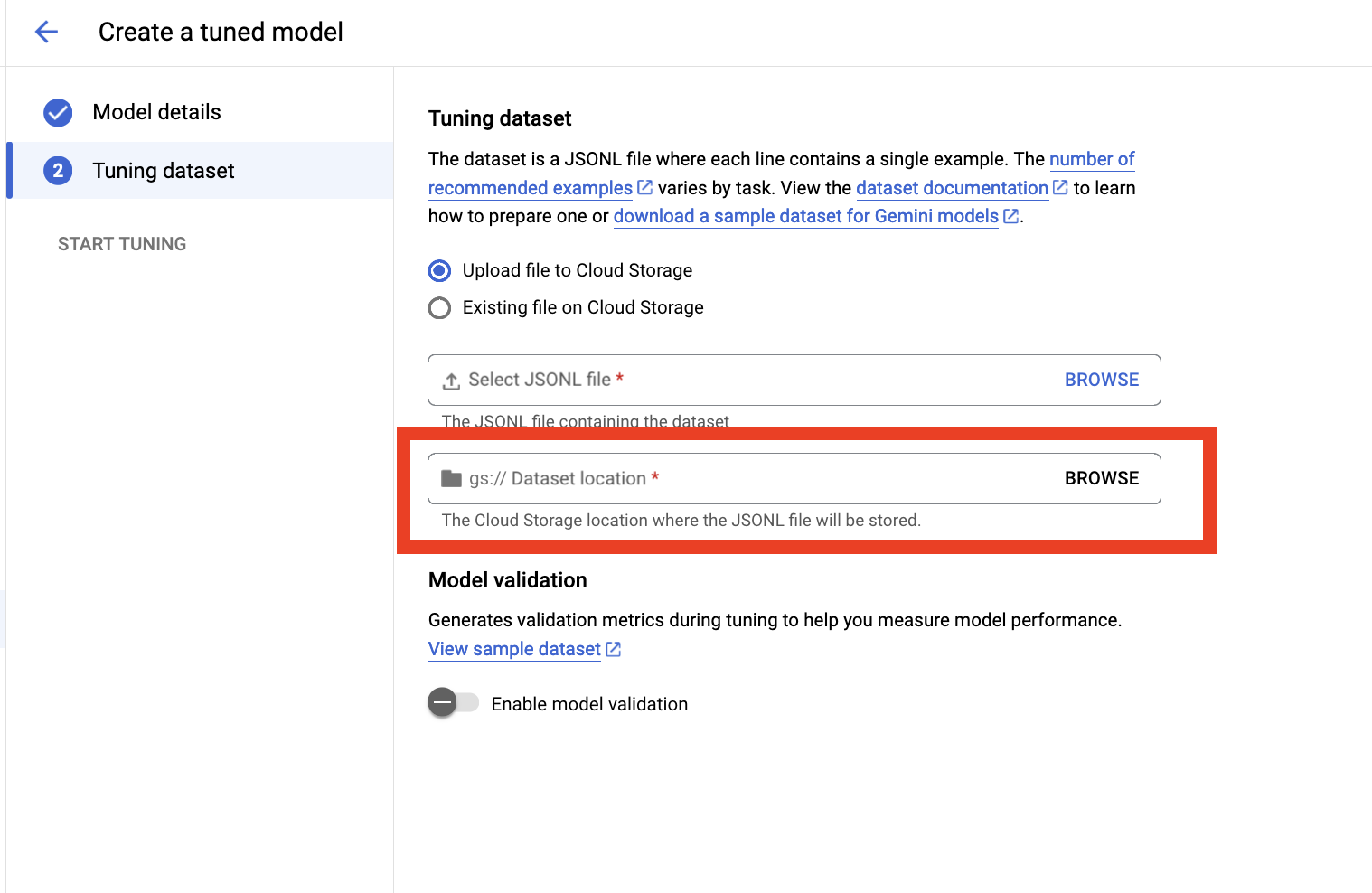The image size is (1372, 893).
Task: Click BROWSE for Select JSONL file
Action: click(1101, 380)
